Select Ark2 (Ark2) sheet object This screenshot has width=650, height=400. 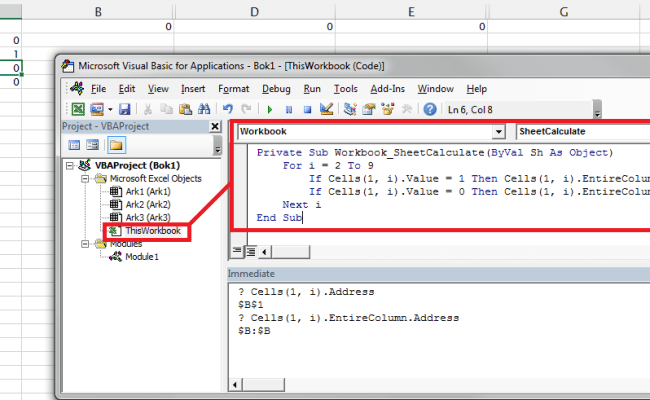[x=148, y=204]
